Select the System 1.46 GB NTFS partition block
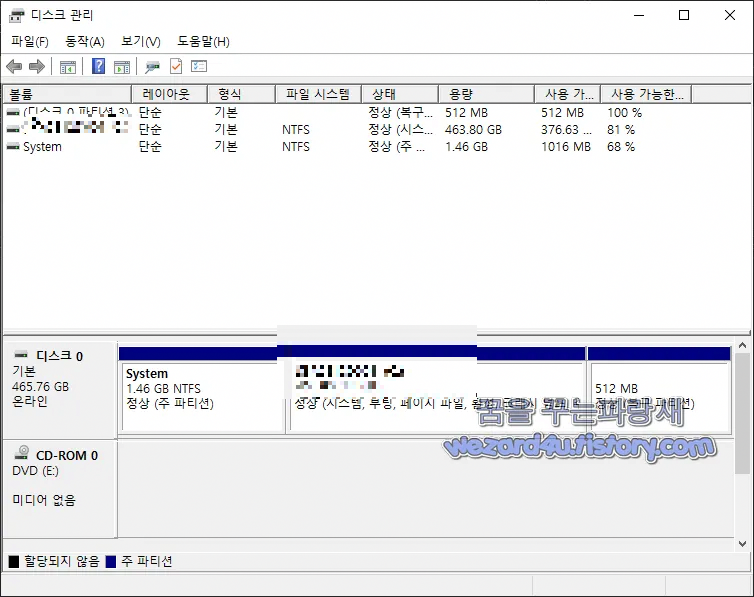Image resolution: width=754 pixels, height=597 pixels. 202,390
